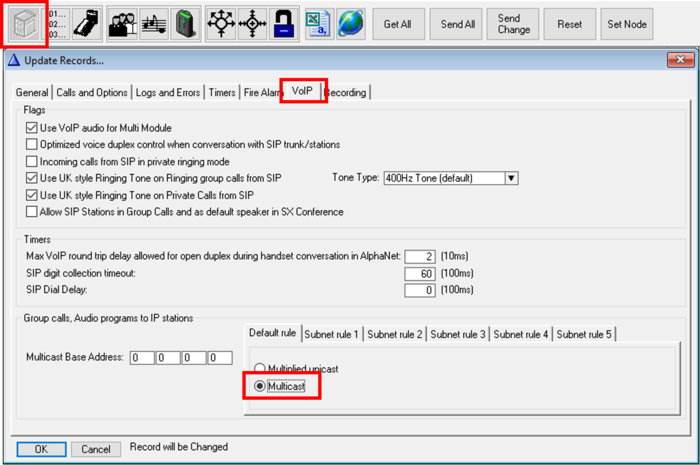Enable Allow SIP Stations in Group Calls
The width and height of the screenshot is (700, 465).
click(x=31, y=212)
